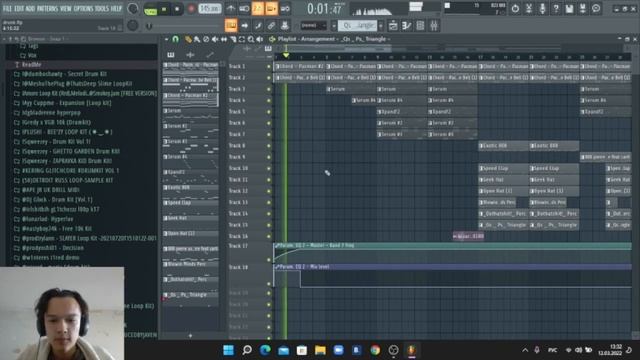Open the piano roll view icon
Viewport: 640px width, 360px height.
coord(407,26)
